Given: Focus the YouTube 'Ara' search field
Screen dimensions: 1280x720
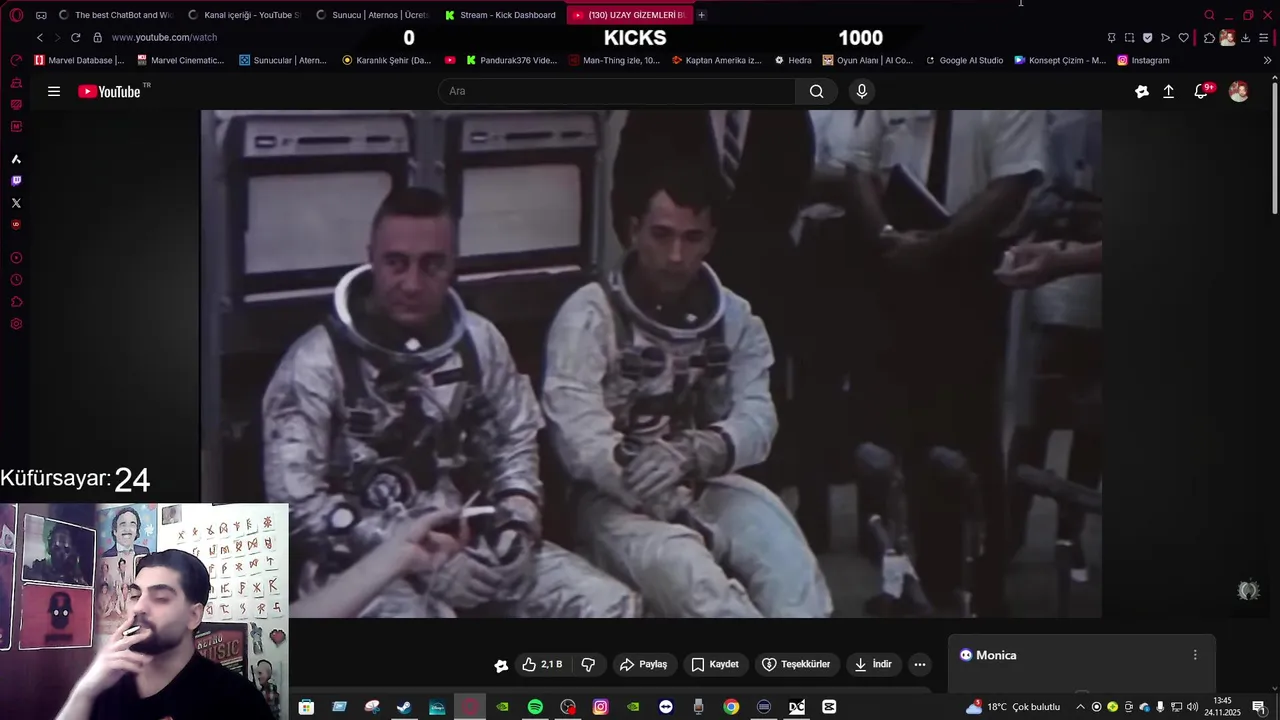Looking at the screenshot, I should 617,91.
